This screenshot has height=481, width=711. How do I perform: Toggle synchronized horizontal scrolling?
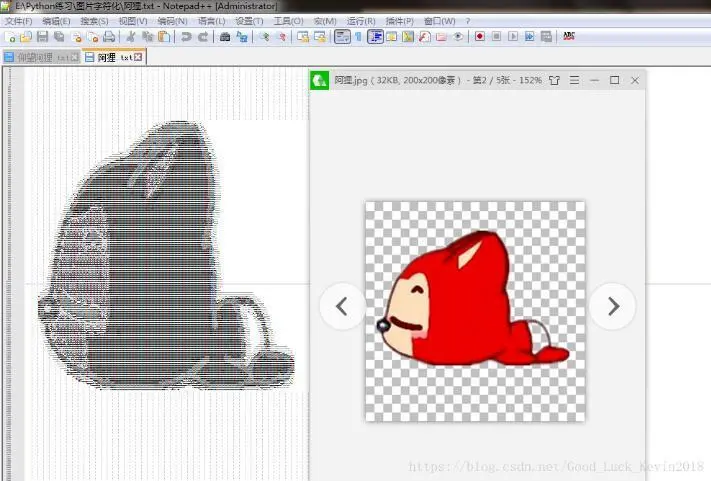tap(320, 37)
